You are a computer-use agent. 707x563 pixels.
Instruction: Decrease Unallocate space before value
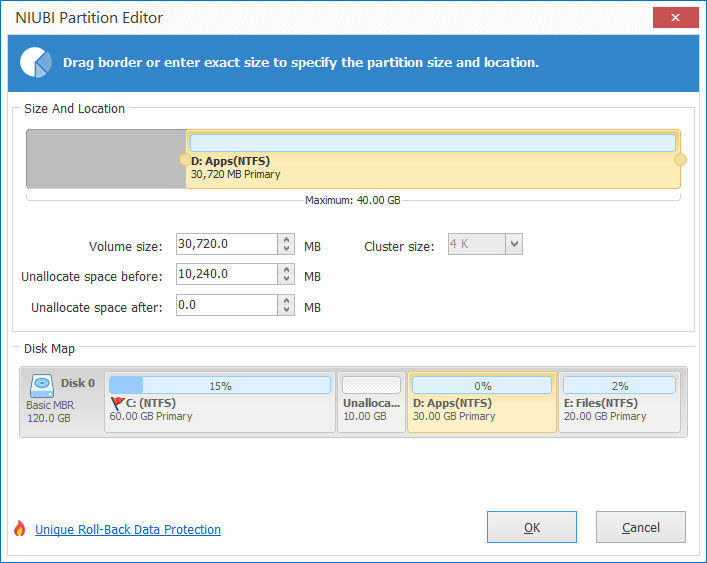click(286, 279)
